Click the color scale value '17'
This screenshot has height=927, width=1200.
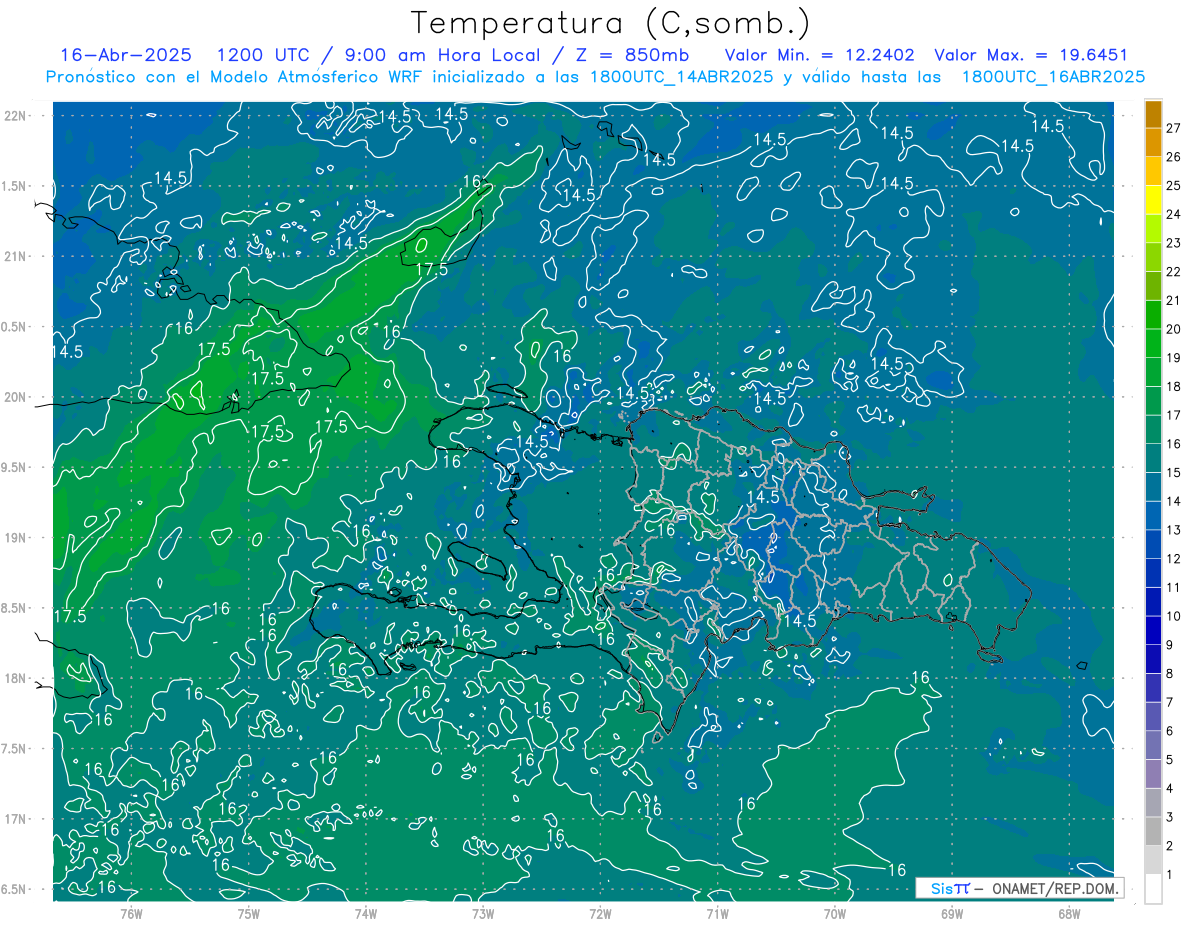click(x=1174, y=415)
